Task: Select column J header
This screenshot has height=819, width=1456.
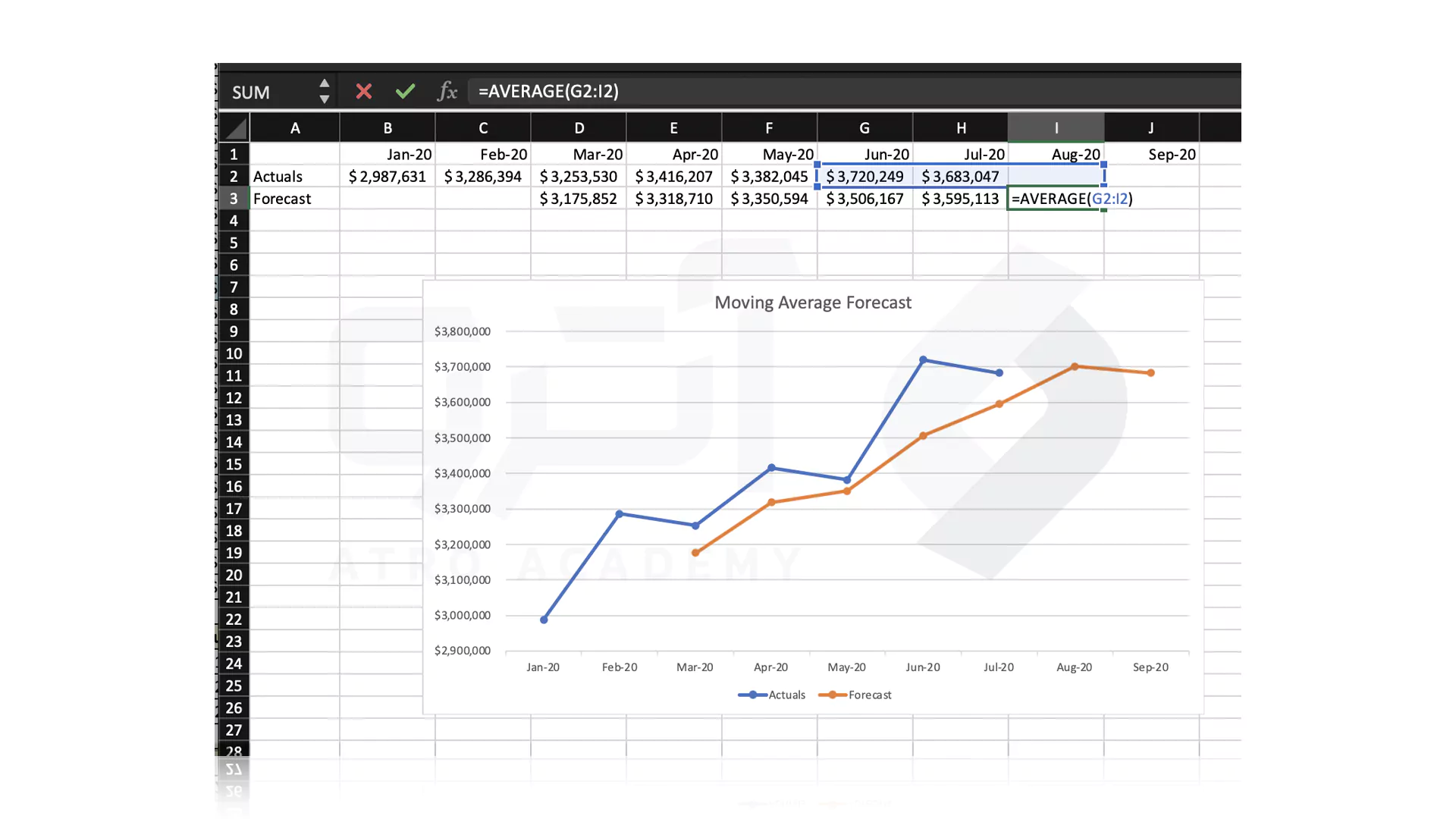Action: 1151,128
